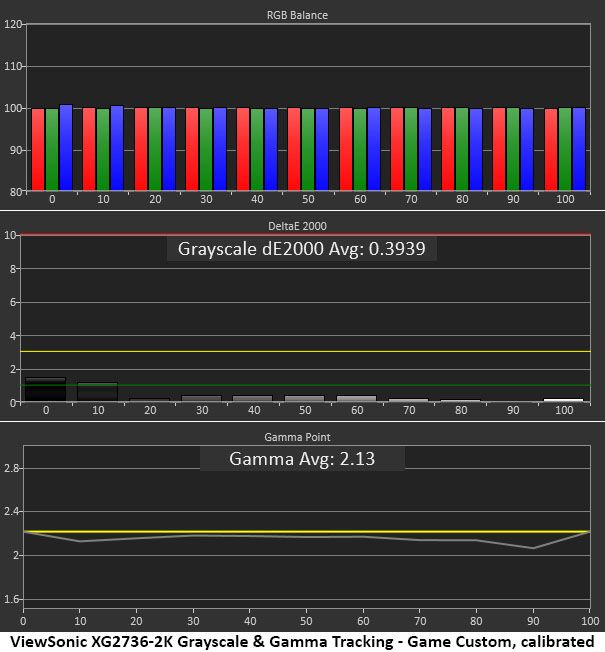Click the '8' y-axis label in DeltaE chart

(13, 269)
